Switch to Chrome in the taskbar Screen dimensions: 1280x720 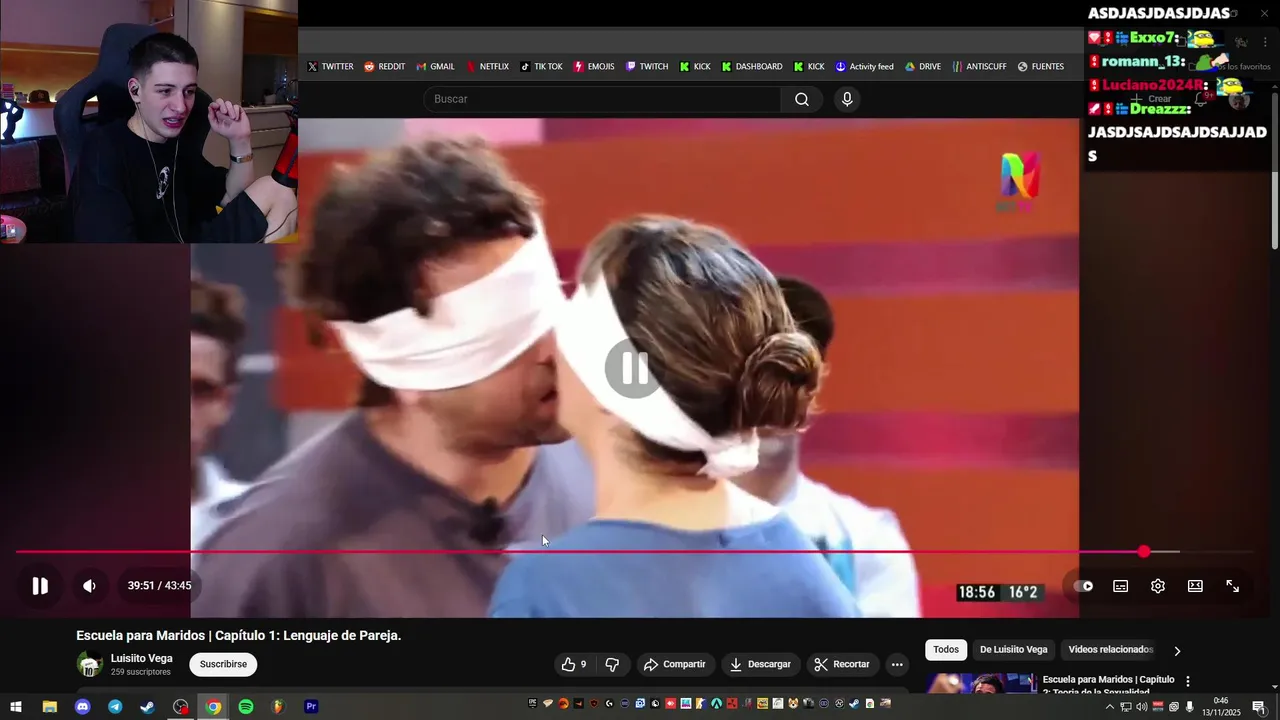tap(213, 707)
